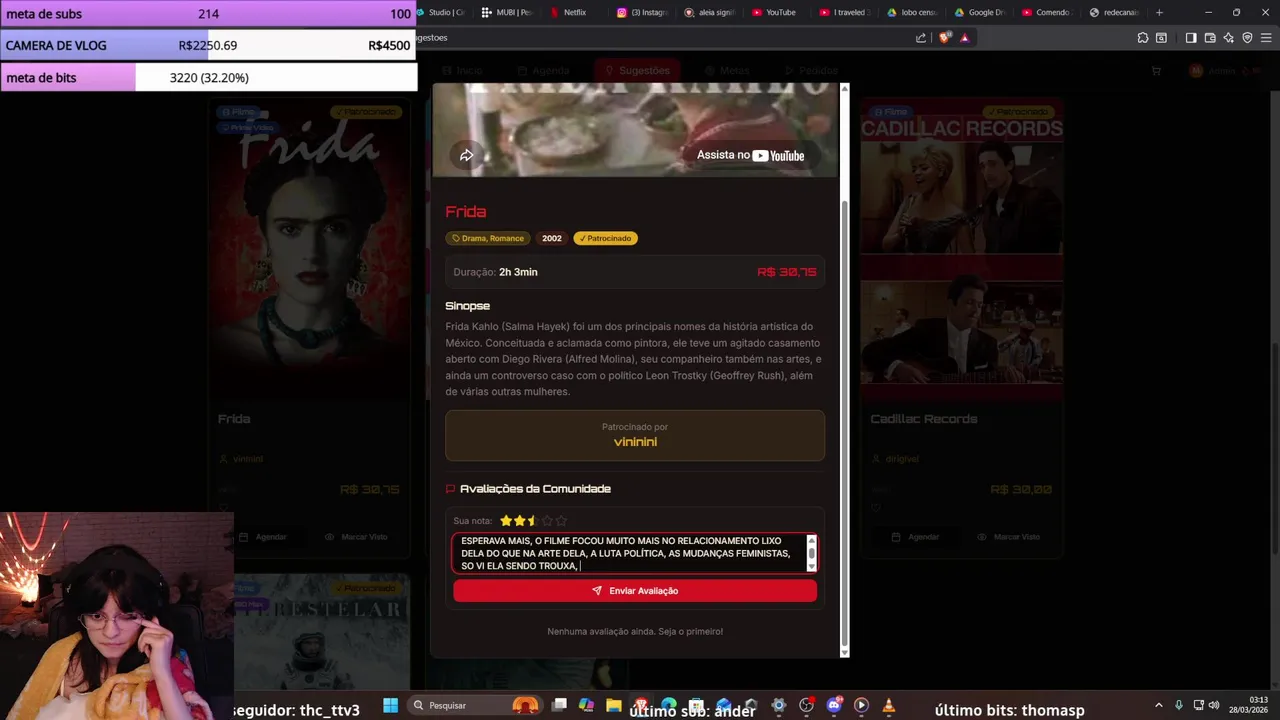The height and width of the screenshot is (720, 1280).
Task: Switch to the redecanais browser tab
Action: coord(1113,12)
